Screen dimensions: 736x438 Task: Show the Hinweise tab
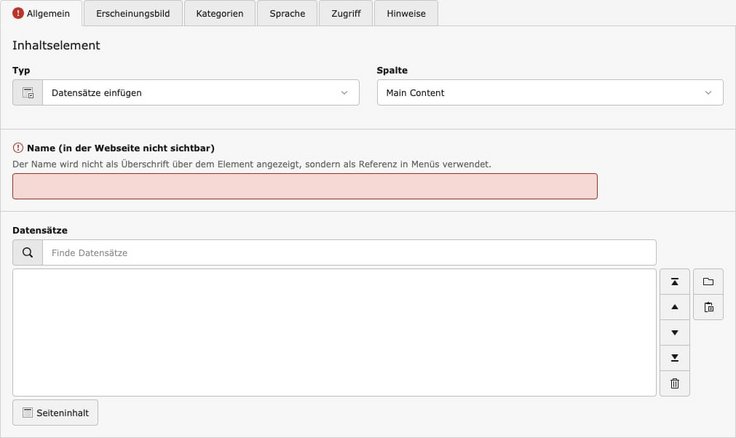(x=406, y=14)
